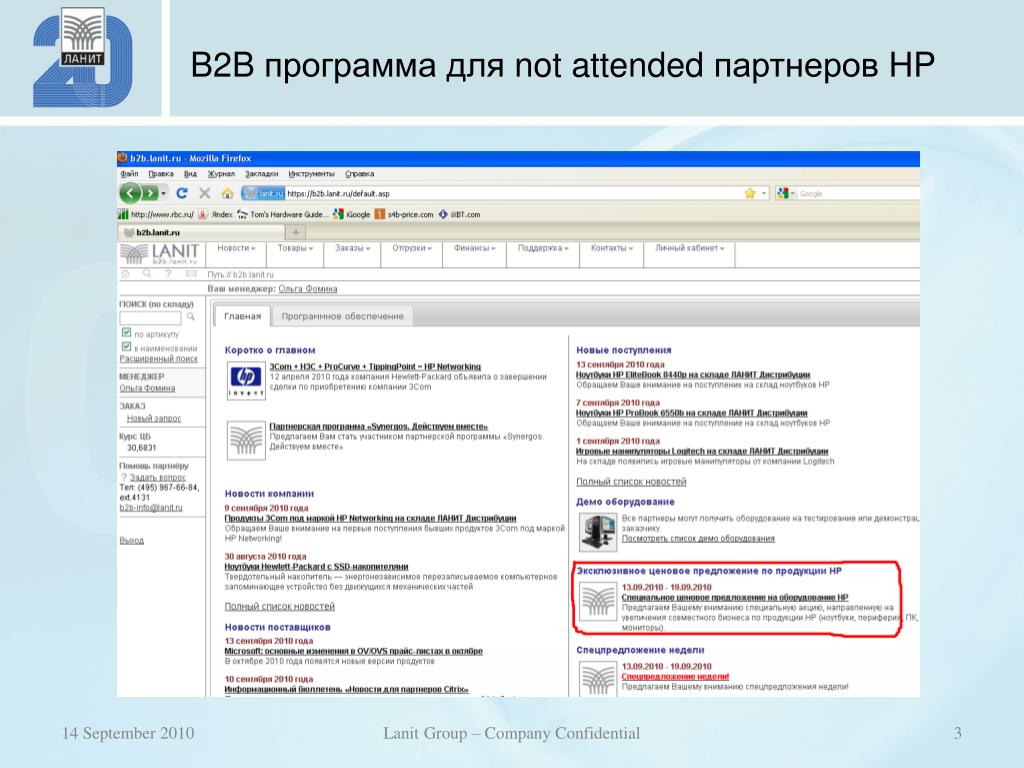Image resolution: width=1024 pixels, height=768 pixels.
Task: Open the iXBT.com bookmark
Action: coord(459,214)
